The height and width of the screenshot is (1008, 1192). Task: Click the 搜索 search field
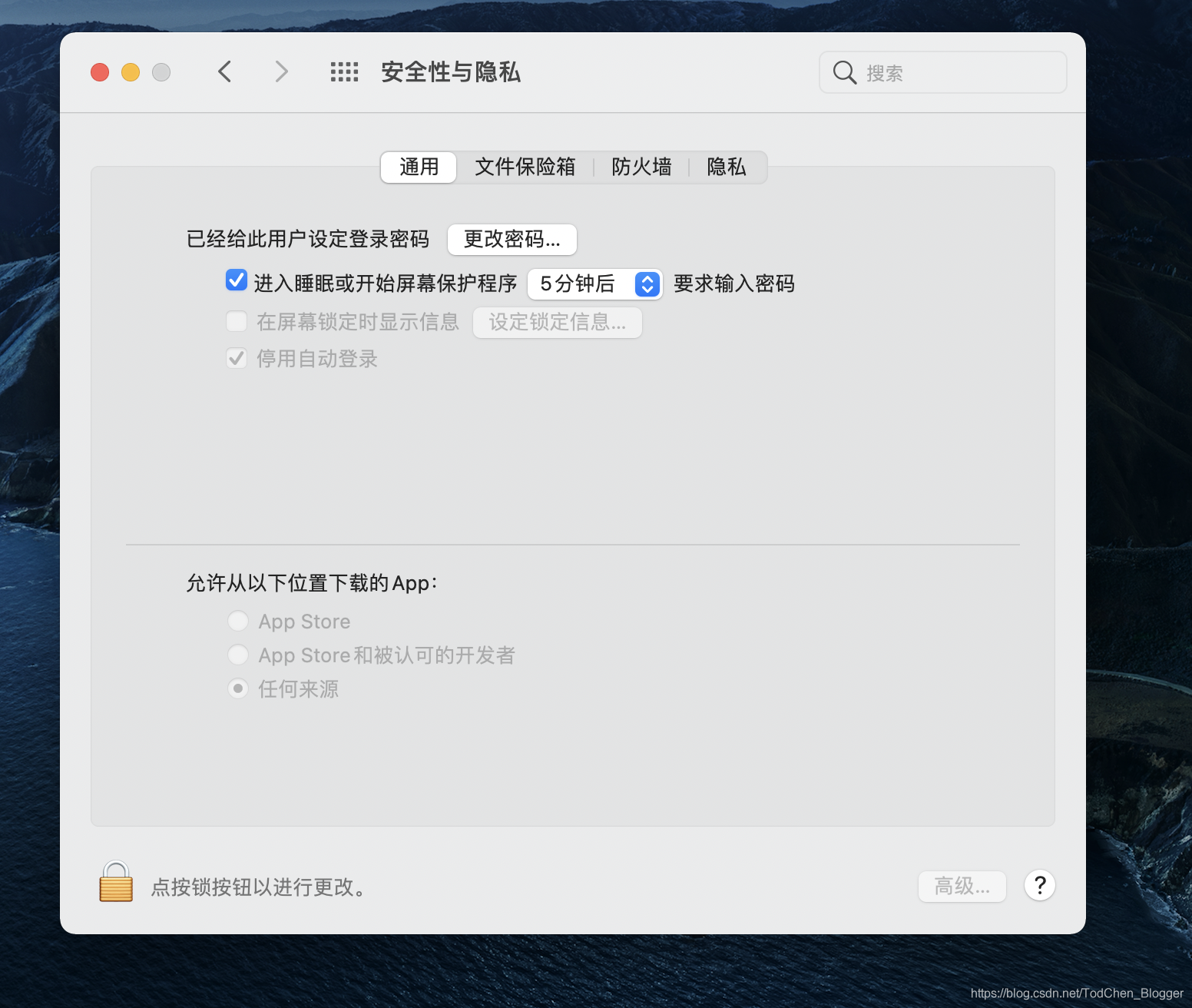point(943,72)
